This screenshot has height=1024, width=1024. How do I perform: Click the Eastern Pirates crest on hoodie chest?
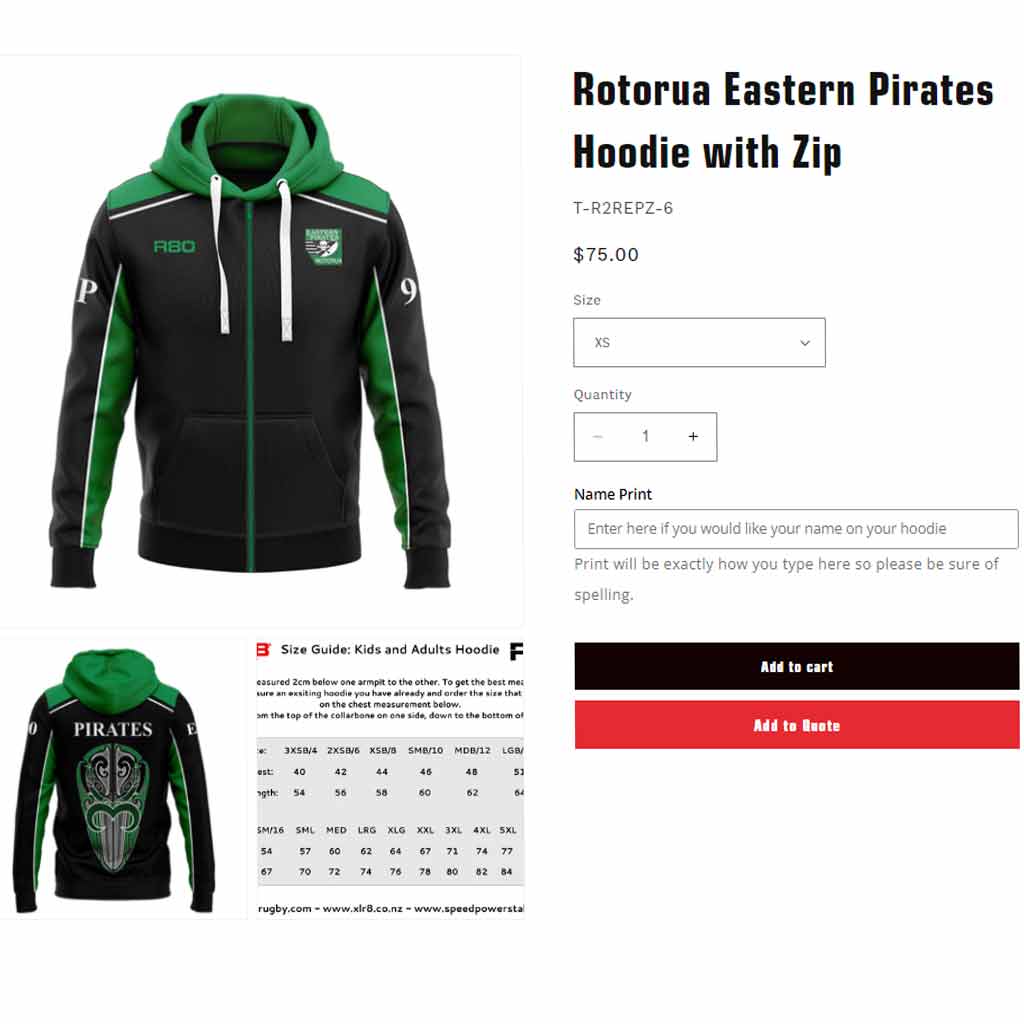tap(324, 246)
